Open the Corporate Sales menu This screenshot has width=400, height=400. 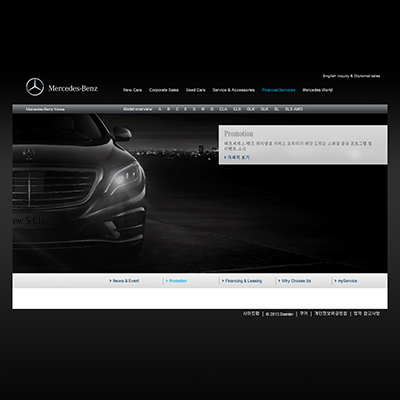click(x=164, y=90)
